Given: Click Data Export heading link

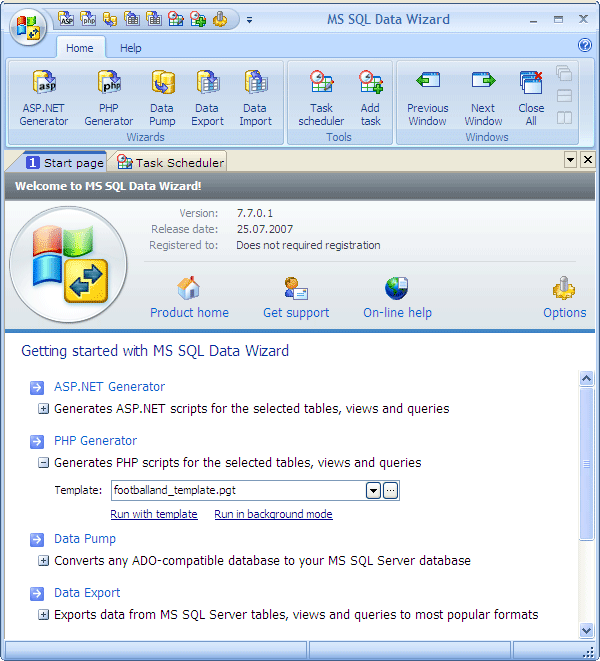Looking at the screenshot, I should [x=87, y=593].
